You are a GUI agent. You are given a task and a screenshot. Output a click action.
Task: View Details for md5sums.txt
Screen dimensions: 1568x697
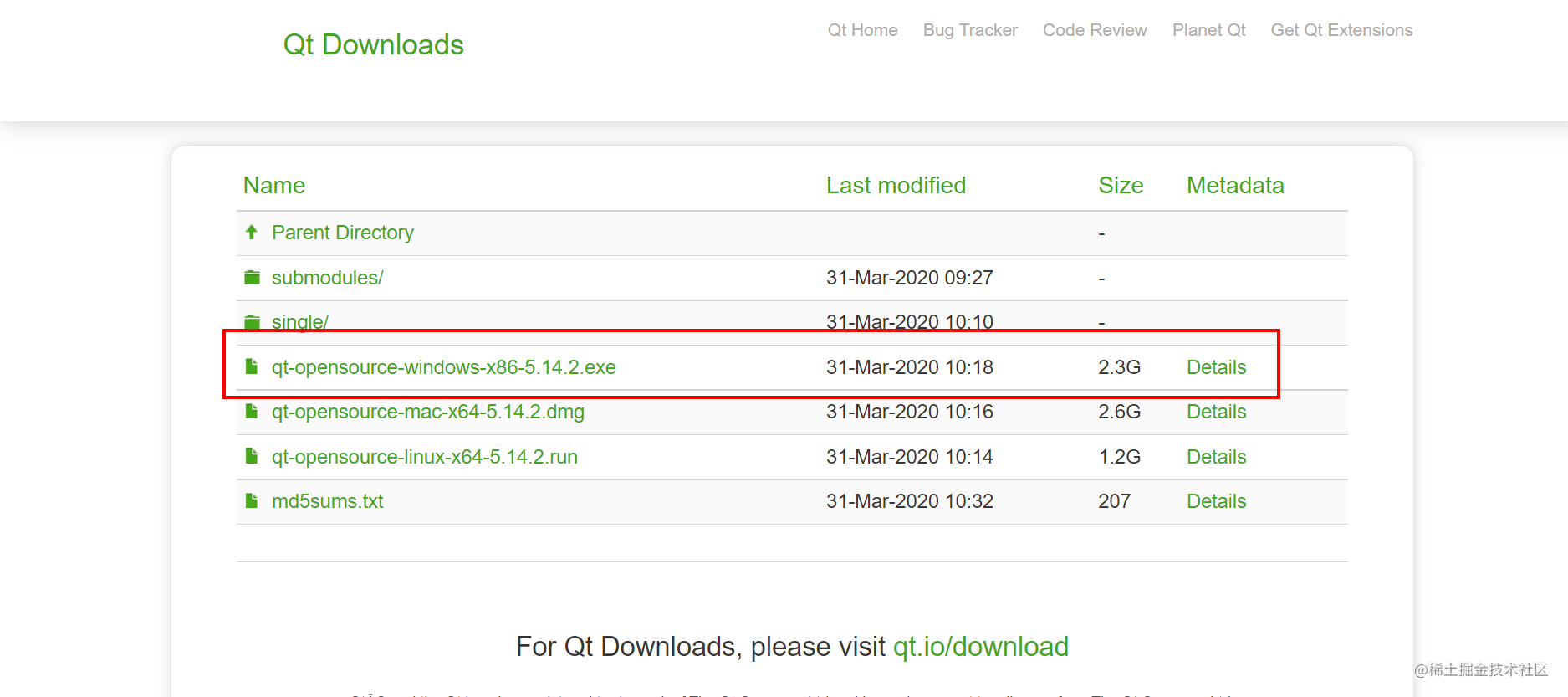click(1216, 501)
